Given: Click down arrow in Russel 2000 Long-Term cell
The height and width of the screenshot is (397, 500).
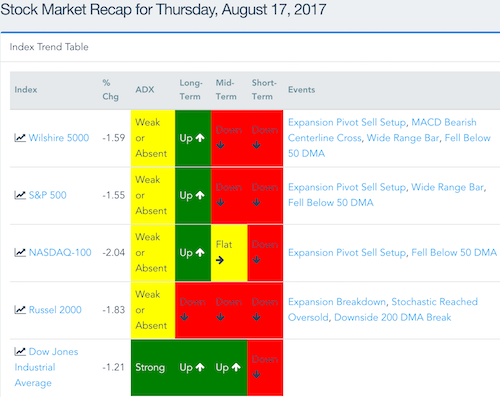Looking at the screenshot, I should click(184, 317).
